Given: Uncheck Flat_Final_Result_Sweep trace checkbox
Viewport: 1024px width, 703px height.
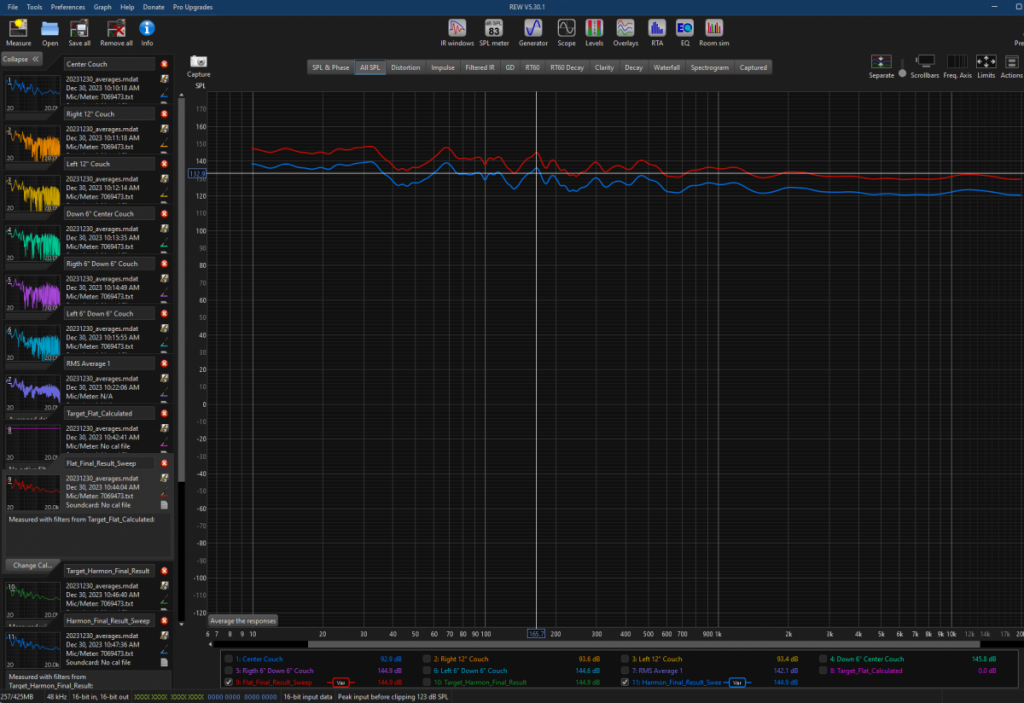Looking at the screenshot, I should [x=229, y=682].
